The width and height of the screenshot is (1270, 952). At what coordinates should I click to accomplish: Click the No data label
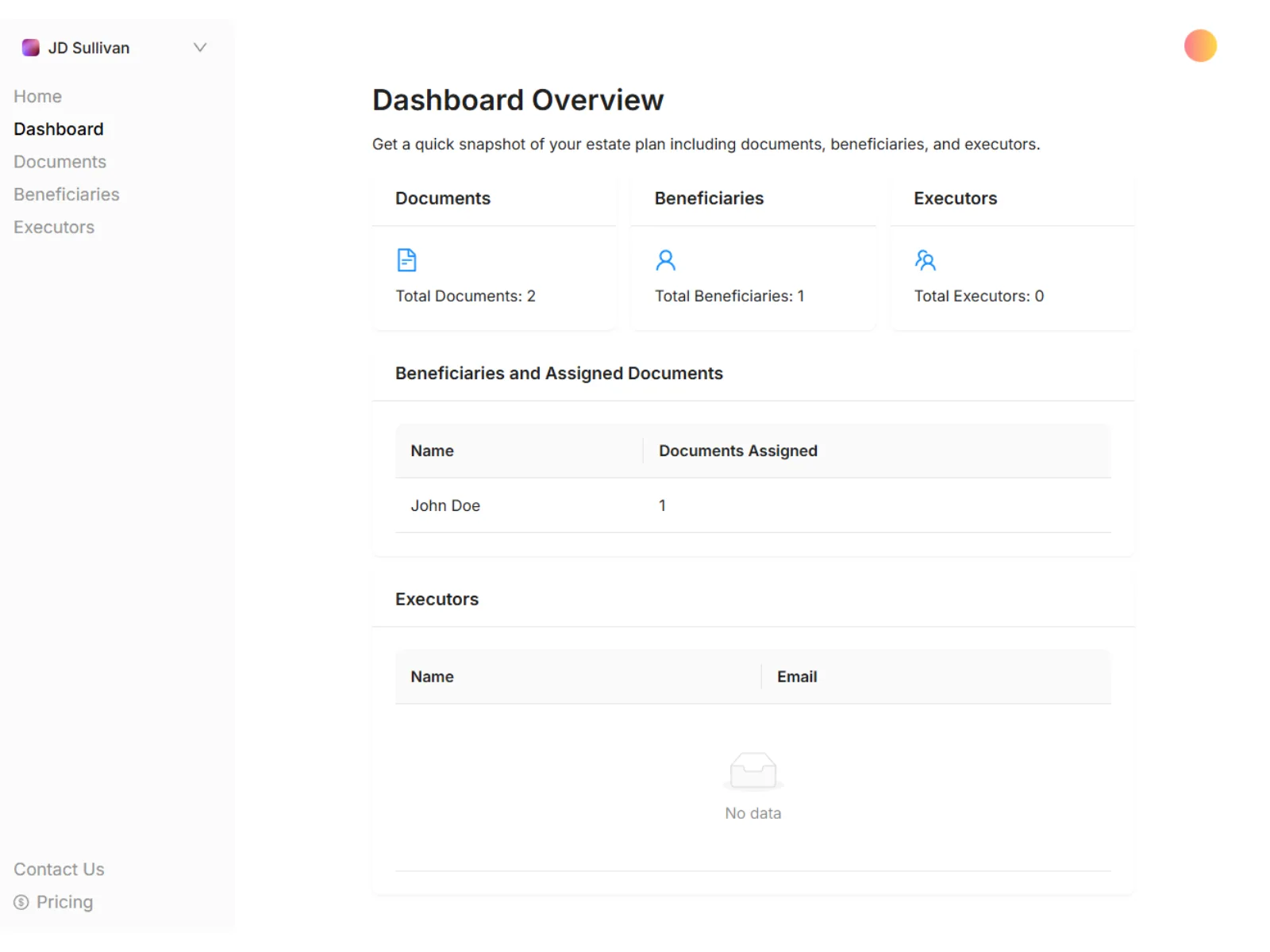753,813
